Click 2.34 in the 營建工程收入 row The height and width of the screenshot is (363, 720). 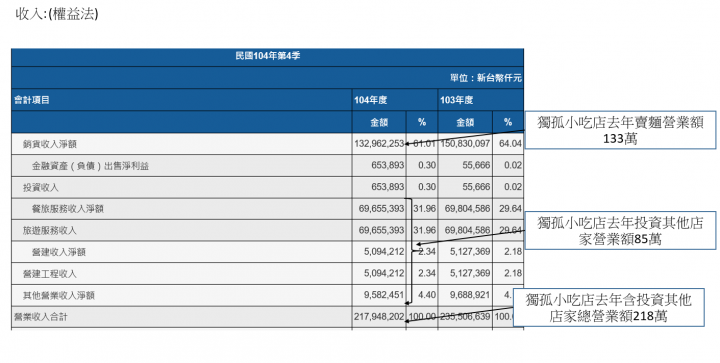[x=427, y=273]
